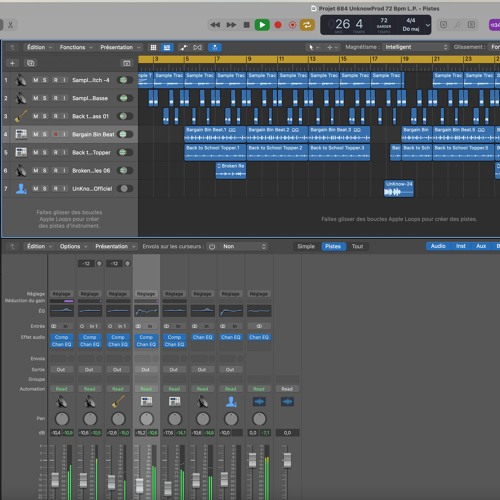
Task: Click bar 13 in the timeline ruler
Action: [312, 59]
